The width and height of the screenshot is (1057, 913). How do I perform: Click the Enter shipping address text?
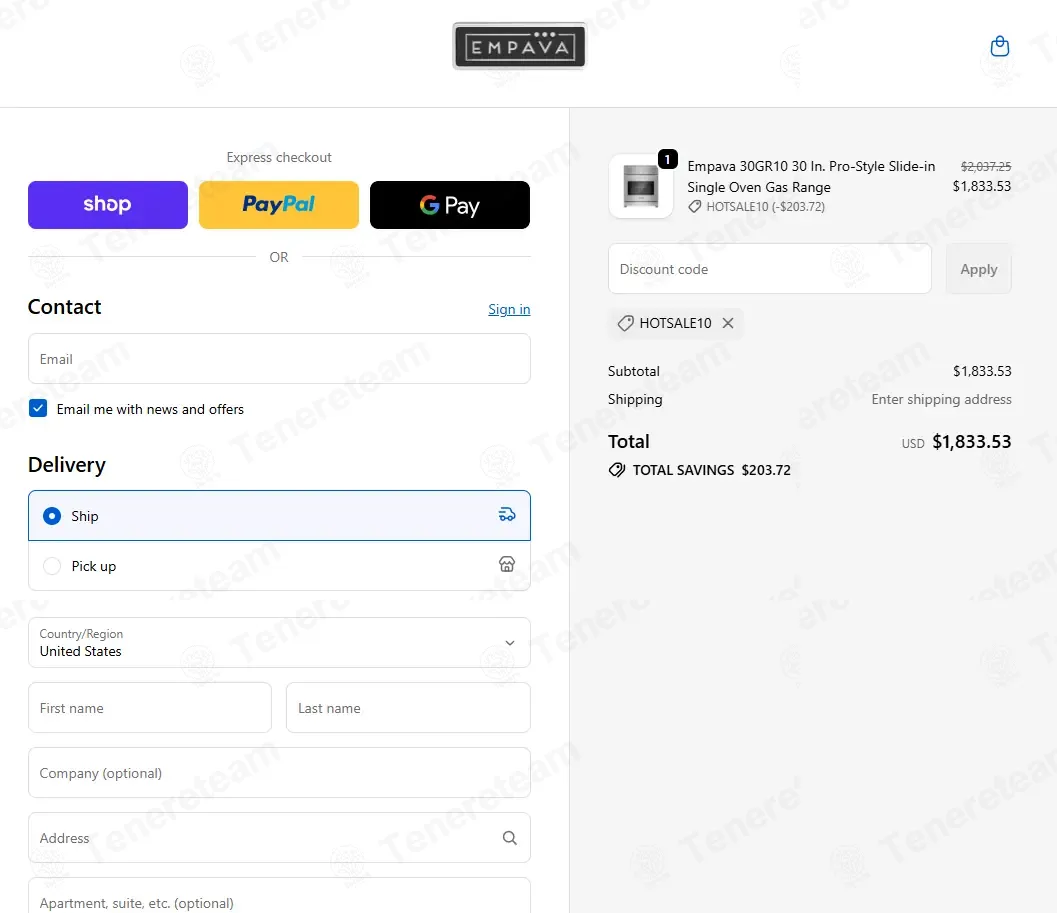pos(941,399)
